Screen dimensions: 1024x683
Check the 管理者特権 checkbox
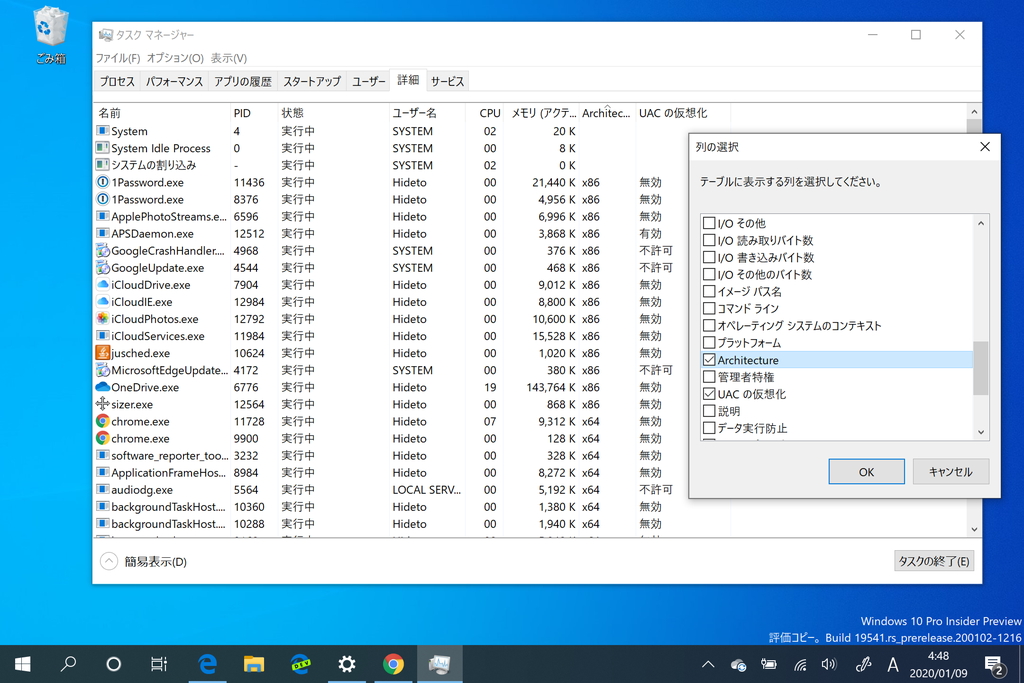709,377
